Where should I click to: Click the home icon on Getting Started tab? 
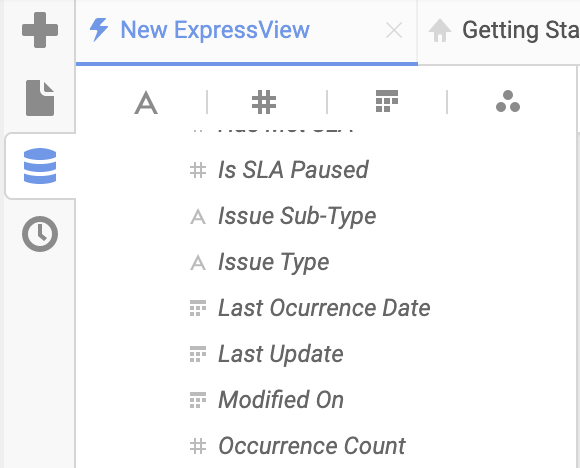440,30
